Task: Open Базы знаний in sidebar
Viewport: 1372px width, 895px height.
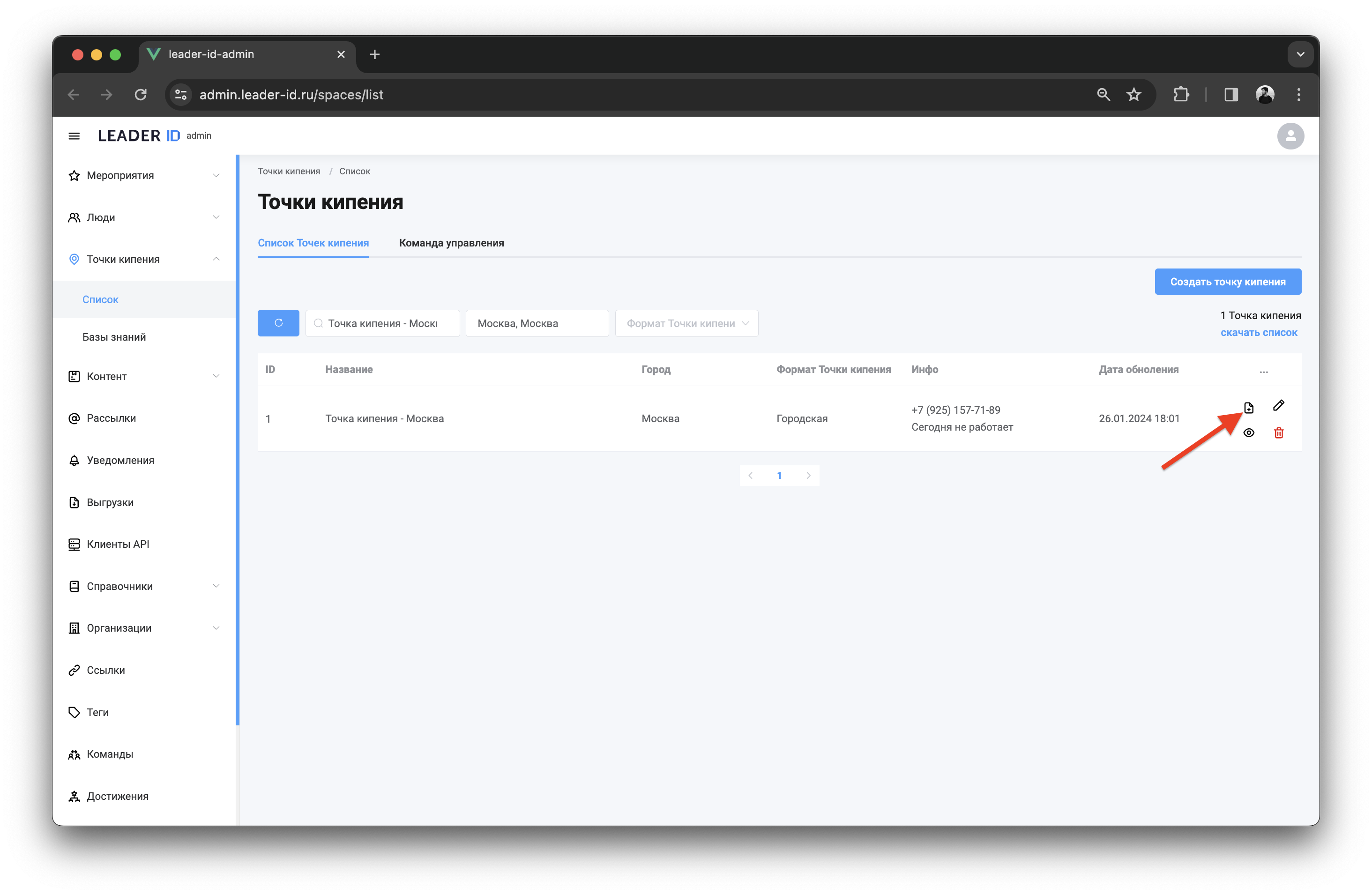Action: point(114,337)
